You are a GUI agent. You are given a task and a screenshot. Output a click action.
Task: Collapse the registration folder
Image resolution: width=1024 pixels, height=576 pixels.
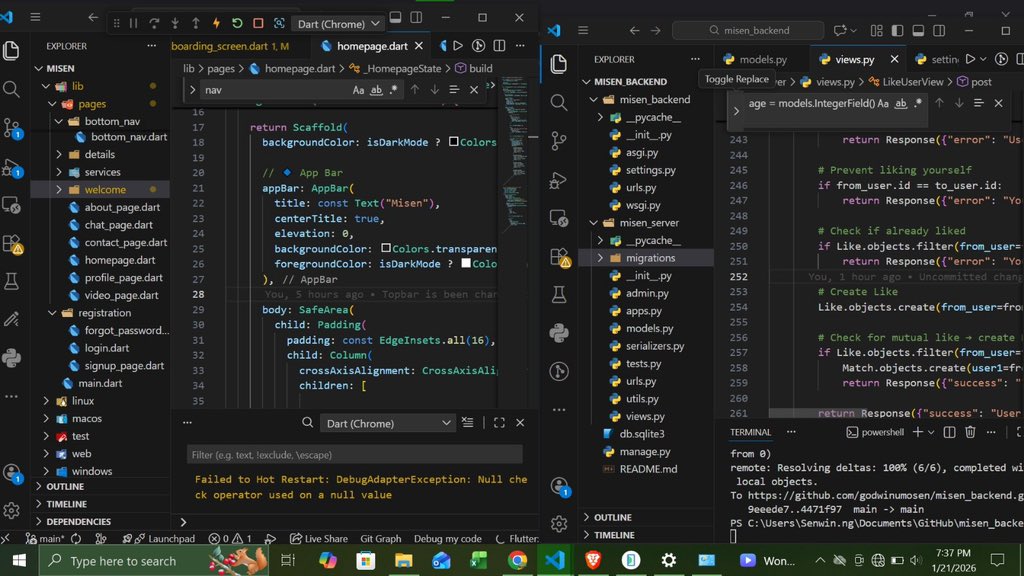[52, 313]
